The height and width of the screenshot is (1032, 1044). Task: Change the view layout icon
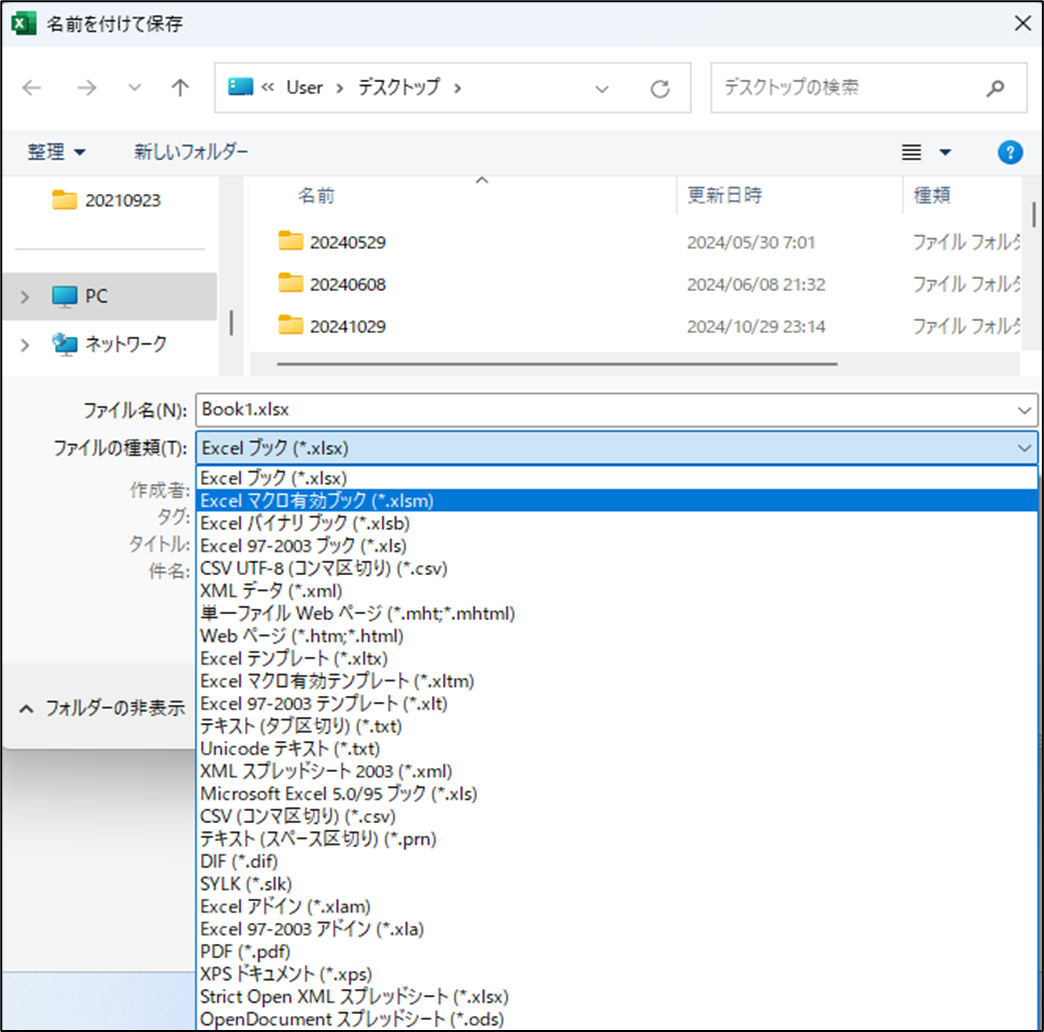point(912,152)
